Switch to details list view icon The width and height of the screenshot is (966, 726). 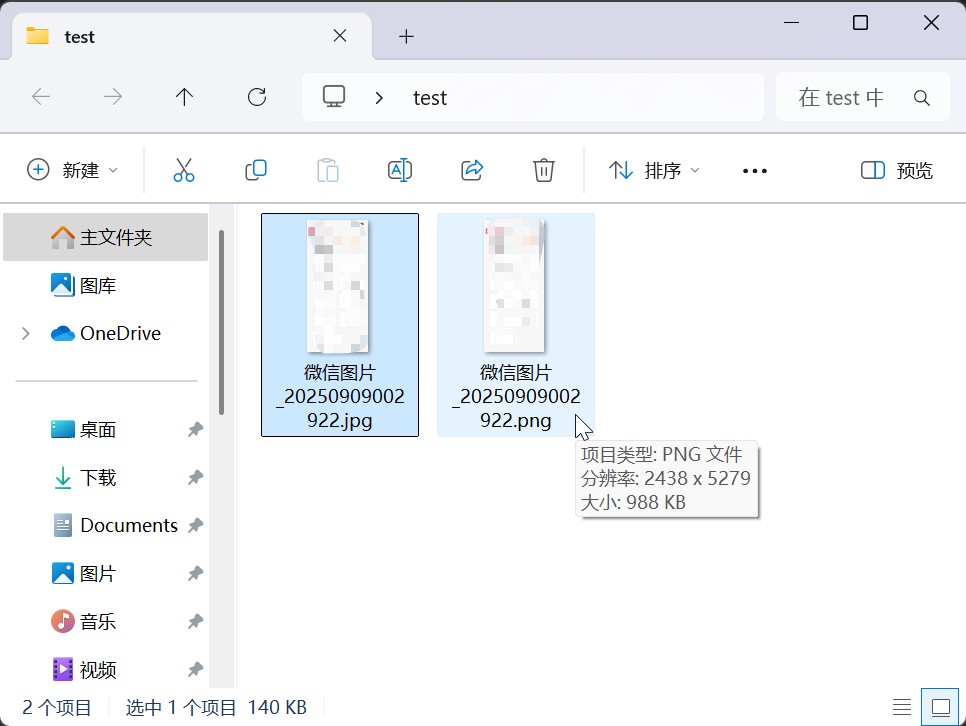[x=902, y=707]
